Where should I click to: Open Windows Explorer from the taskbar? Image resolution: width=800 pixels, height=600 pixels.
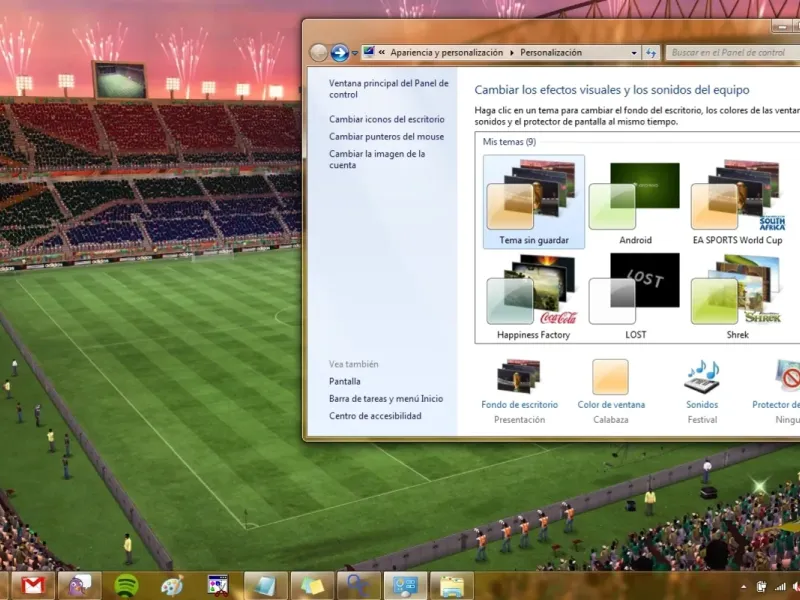point(452,585)
